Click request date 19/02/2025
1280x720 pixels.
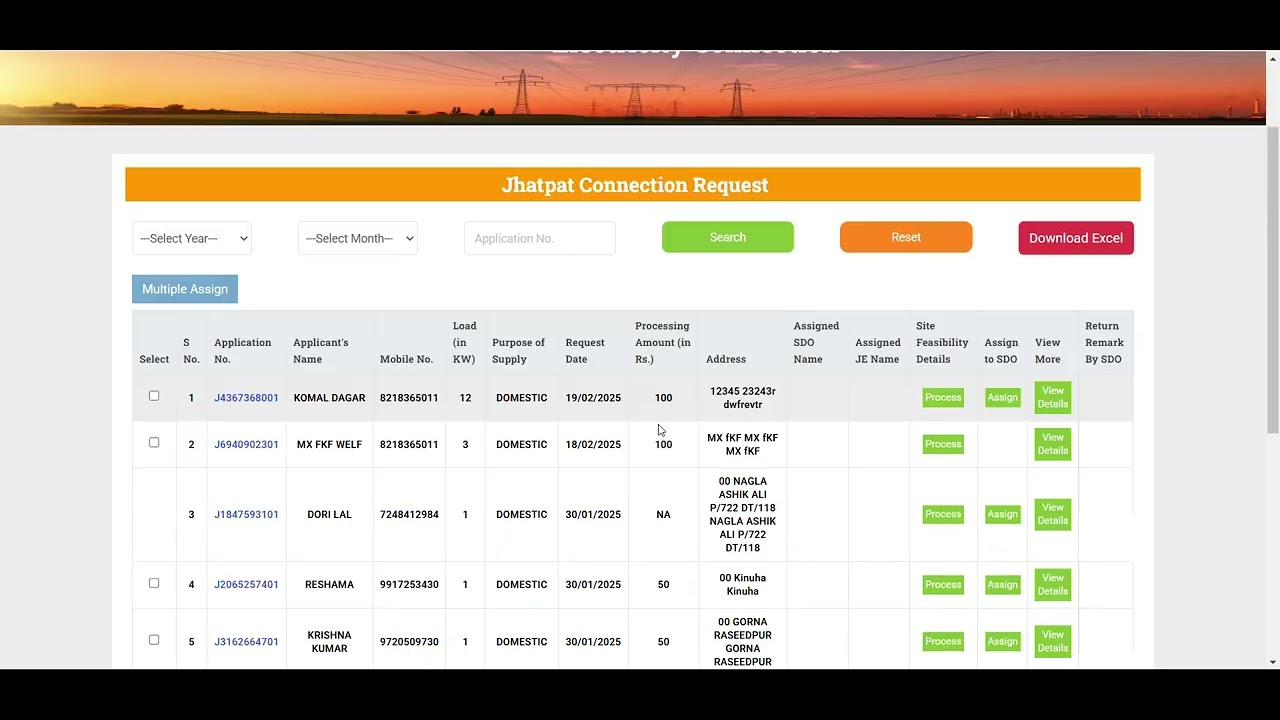tap(593, 398)
